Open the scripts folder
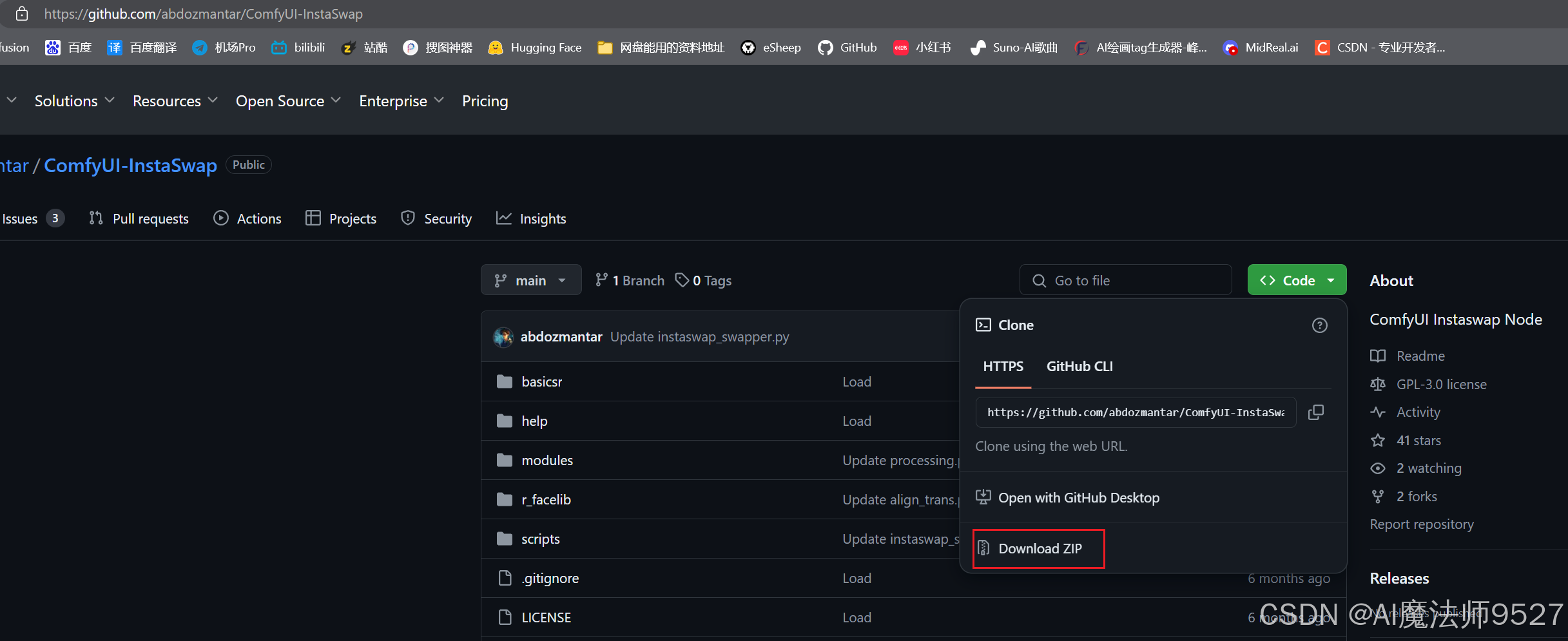Viewport: 1568px width, 641px height. coord(540,539)
